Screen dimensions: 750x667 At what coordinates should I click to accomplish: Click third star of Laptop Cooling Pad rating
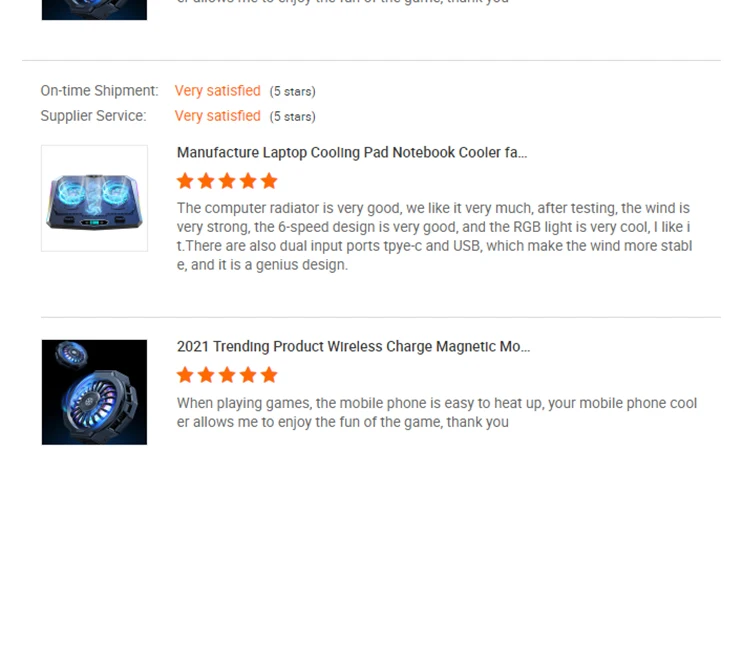click(x=227, y=181)
